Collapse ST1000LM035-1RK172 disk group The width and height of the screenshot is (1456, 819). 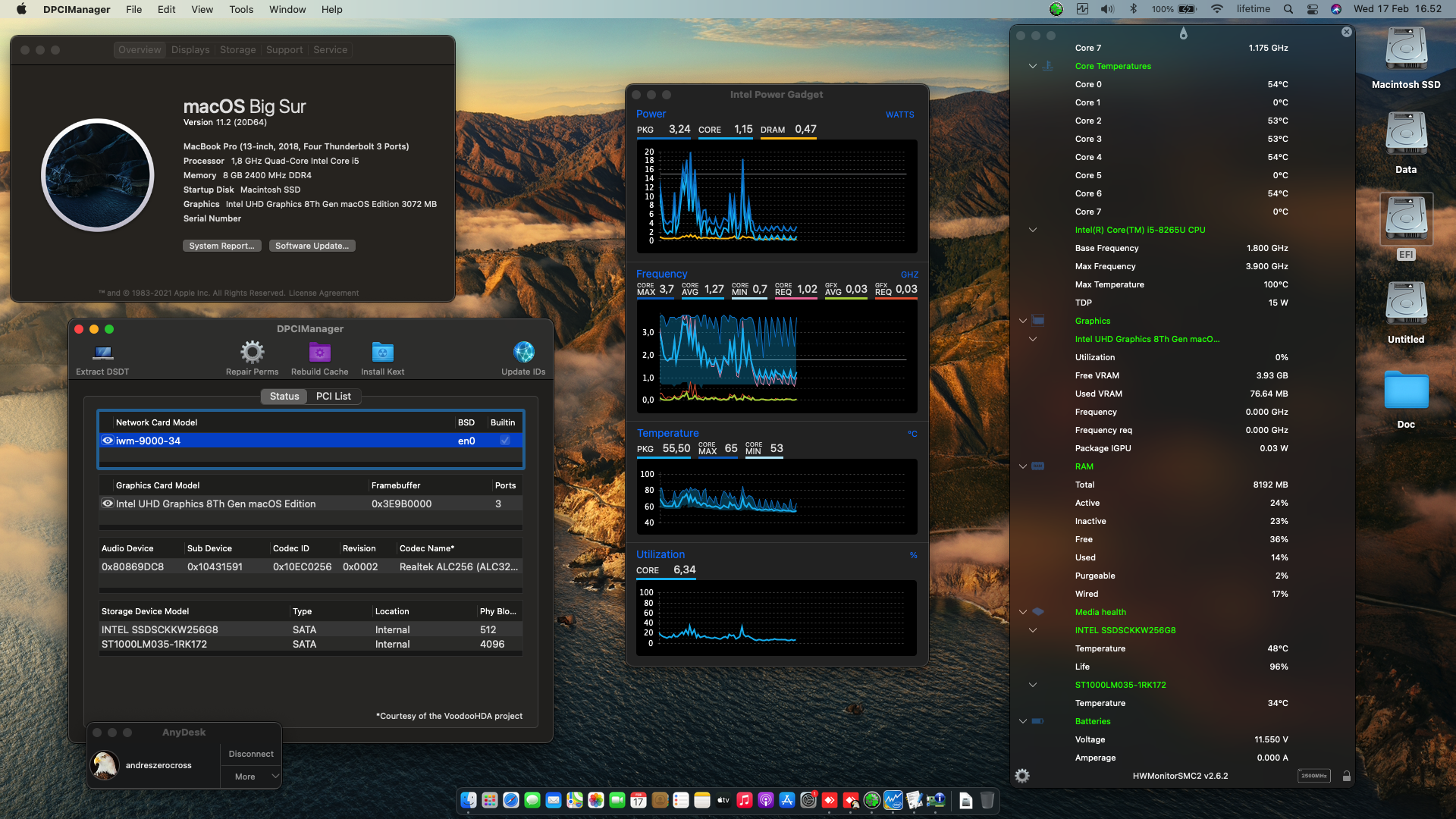(x=1033, y=685)
